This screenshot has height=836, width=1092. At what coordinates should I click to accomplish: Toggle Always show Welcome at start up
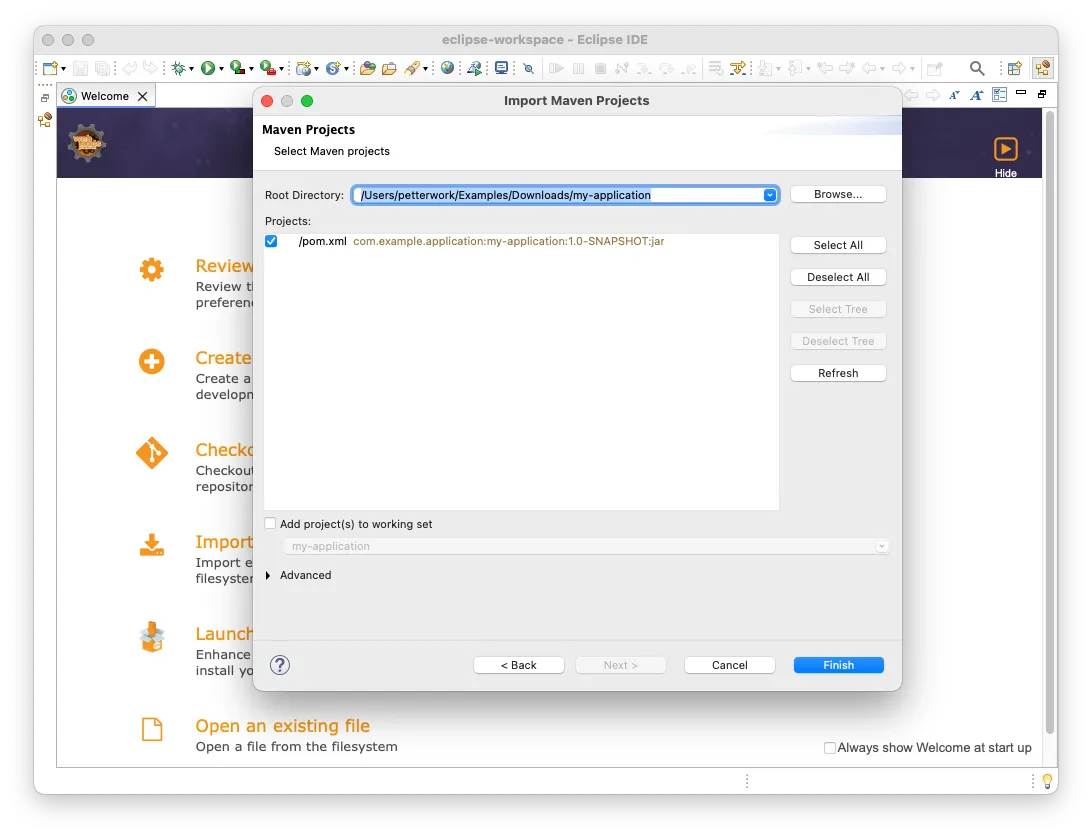coord(830,747)
